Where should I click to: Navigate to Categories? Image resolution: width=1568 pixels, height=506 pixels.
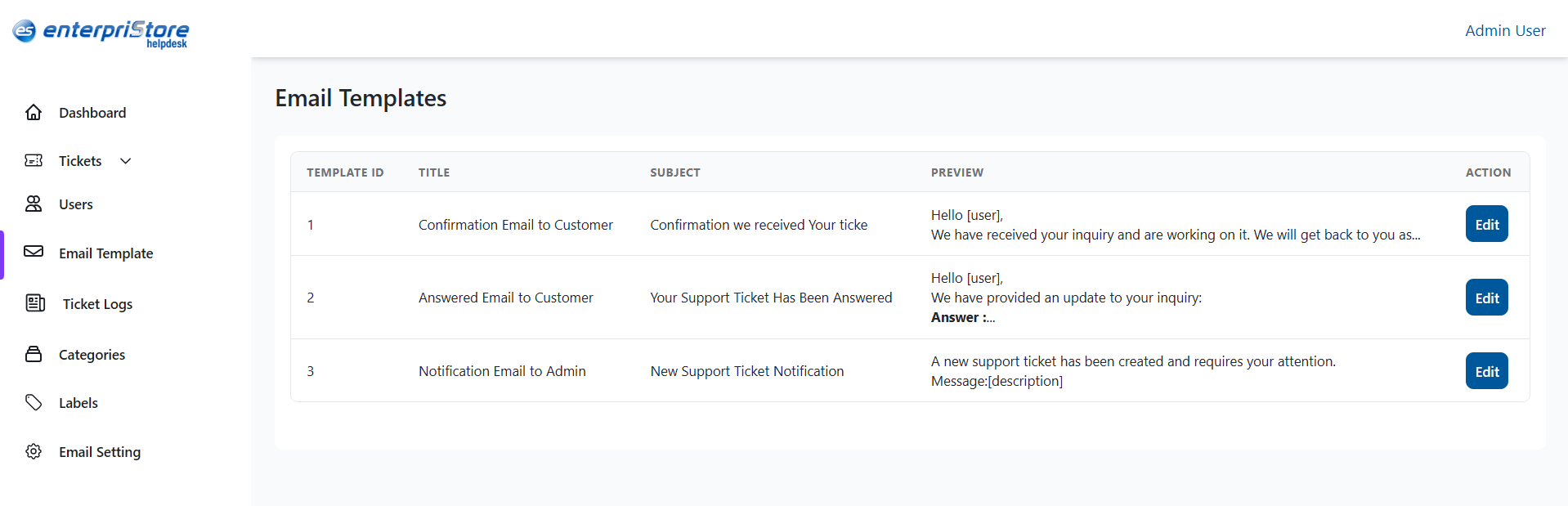click(x=92, y=355)
